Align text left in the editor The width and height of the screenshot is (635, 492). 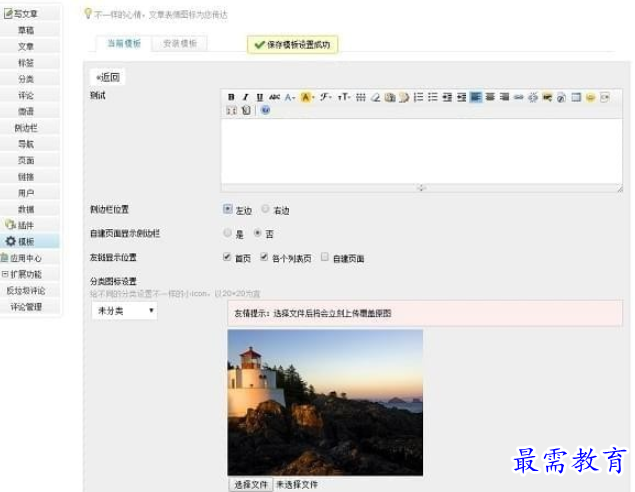pyautogui.click(x=476, y=97)
